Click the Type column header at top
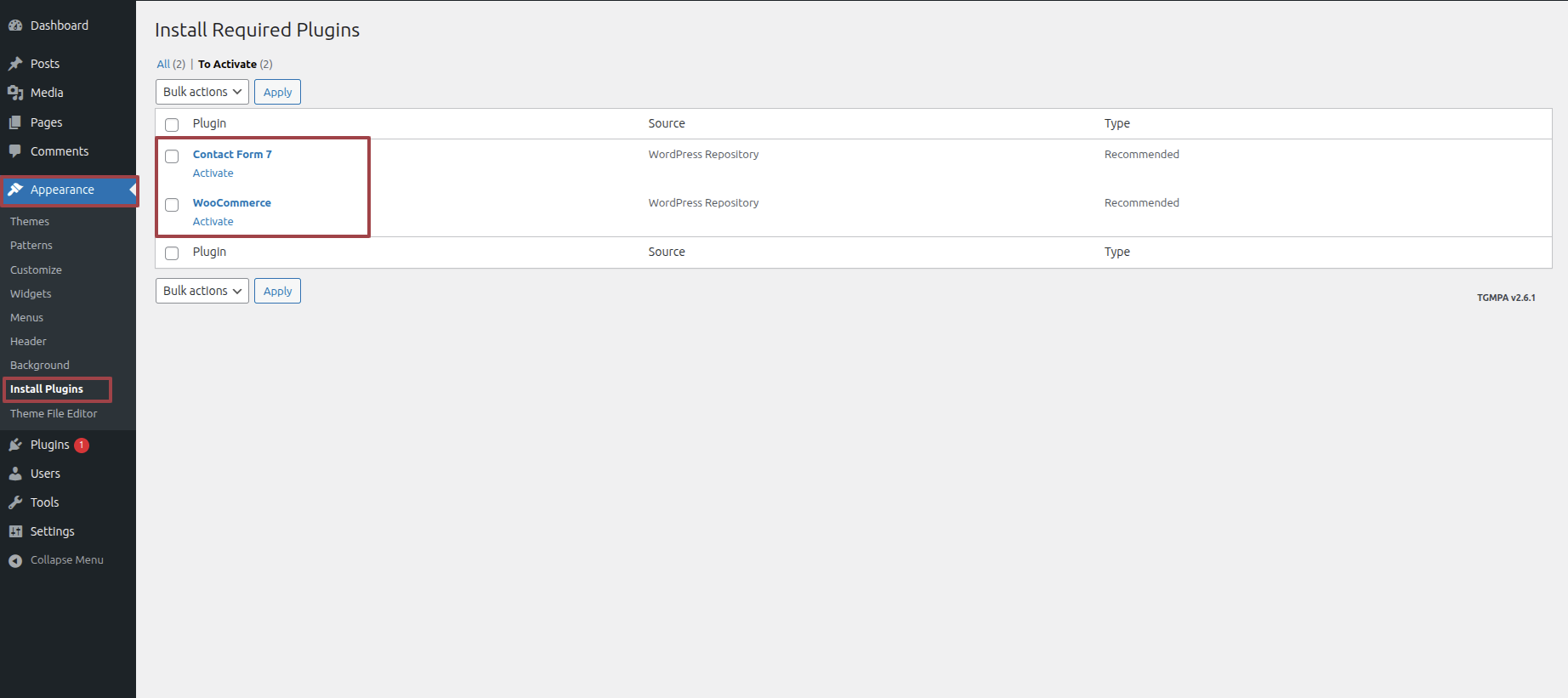 point(1117,123)
